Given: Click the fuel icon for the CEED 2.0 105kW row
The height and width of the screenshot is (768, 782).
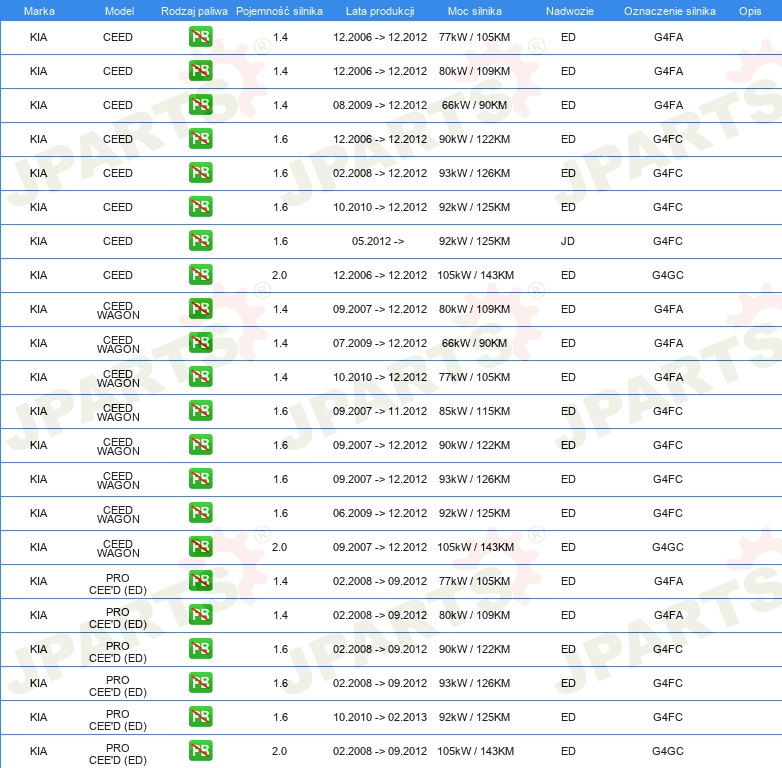Looking at the screenshot, I should (x=200, y=276).
